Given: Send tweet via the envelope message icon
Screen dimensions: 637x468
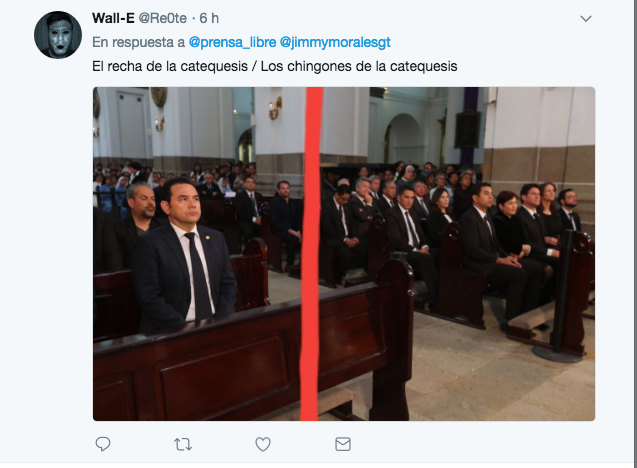Looking at the screenshot, I should click(x=343, y=444).
